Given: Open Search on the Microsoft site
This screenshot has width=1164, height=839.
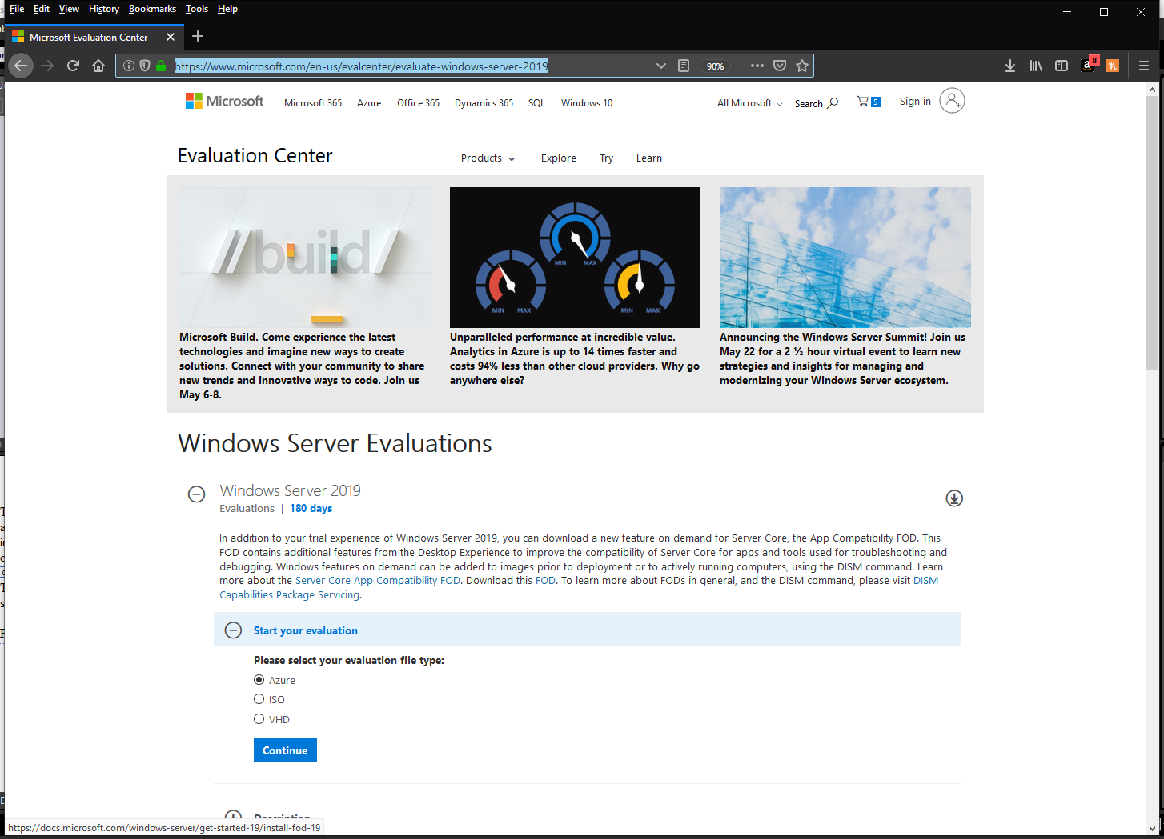Looking at the screenshot, I should click(x=816, y=102).
